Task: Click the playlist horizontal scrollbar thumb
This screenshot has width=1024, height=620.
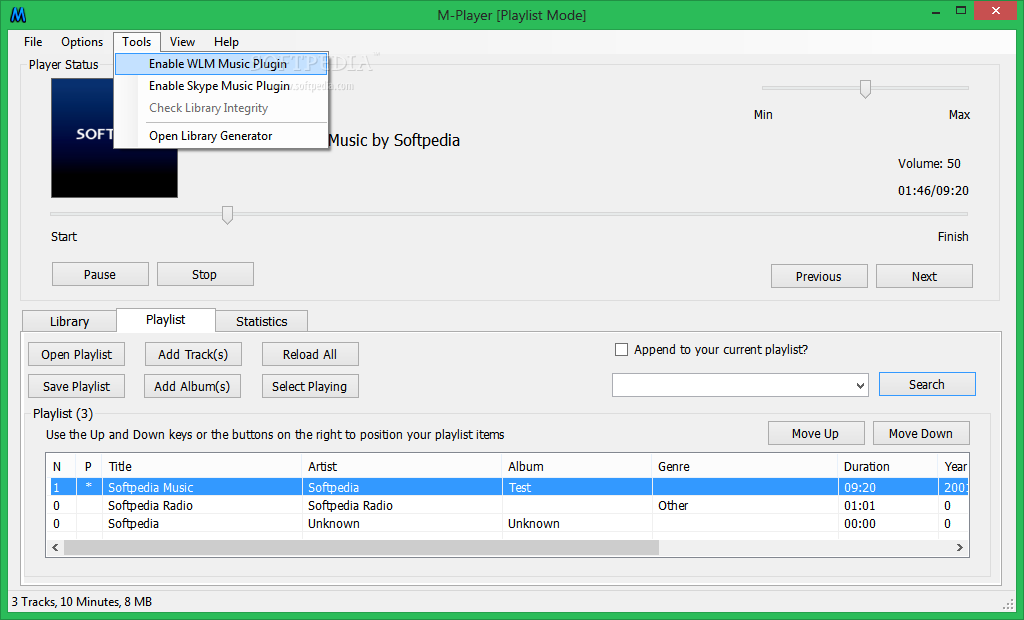Action: tap(361, 547)
